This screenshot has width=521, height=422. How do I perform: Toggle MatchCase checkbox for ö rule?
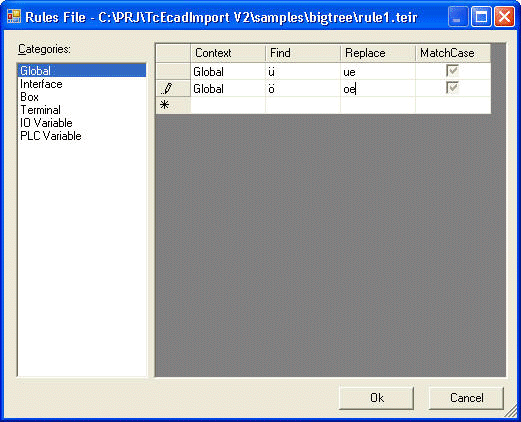452,88
